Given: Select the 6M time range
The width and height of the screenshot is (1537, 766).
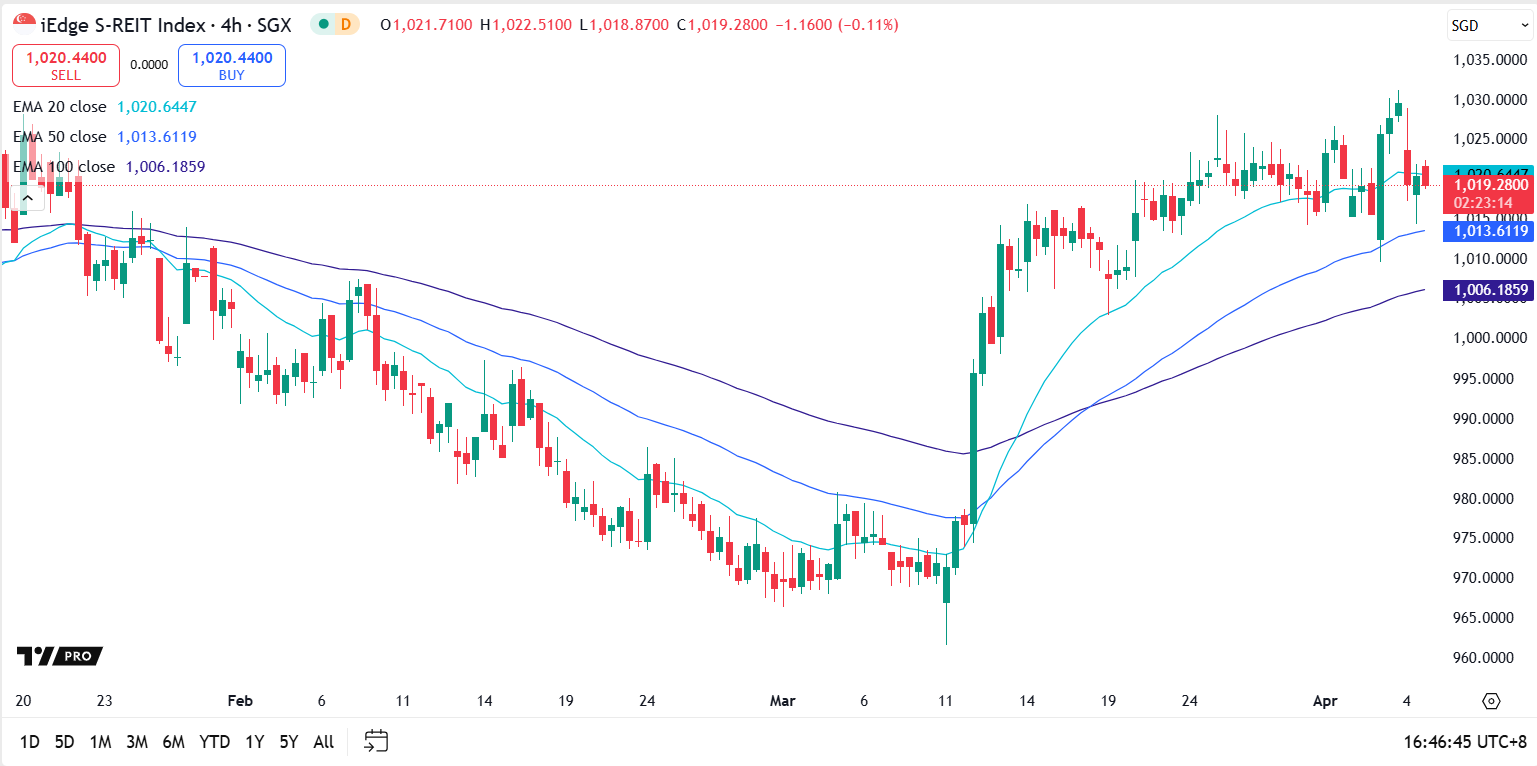Looking at the screenshot, I should coord(174,742).
